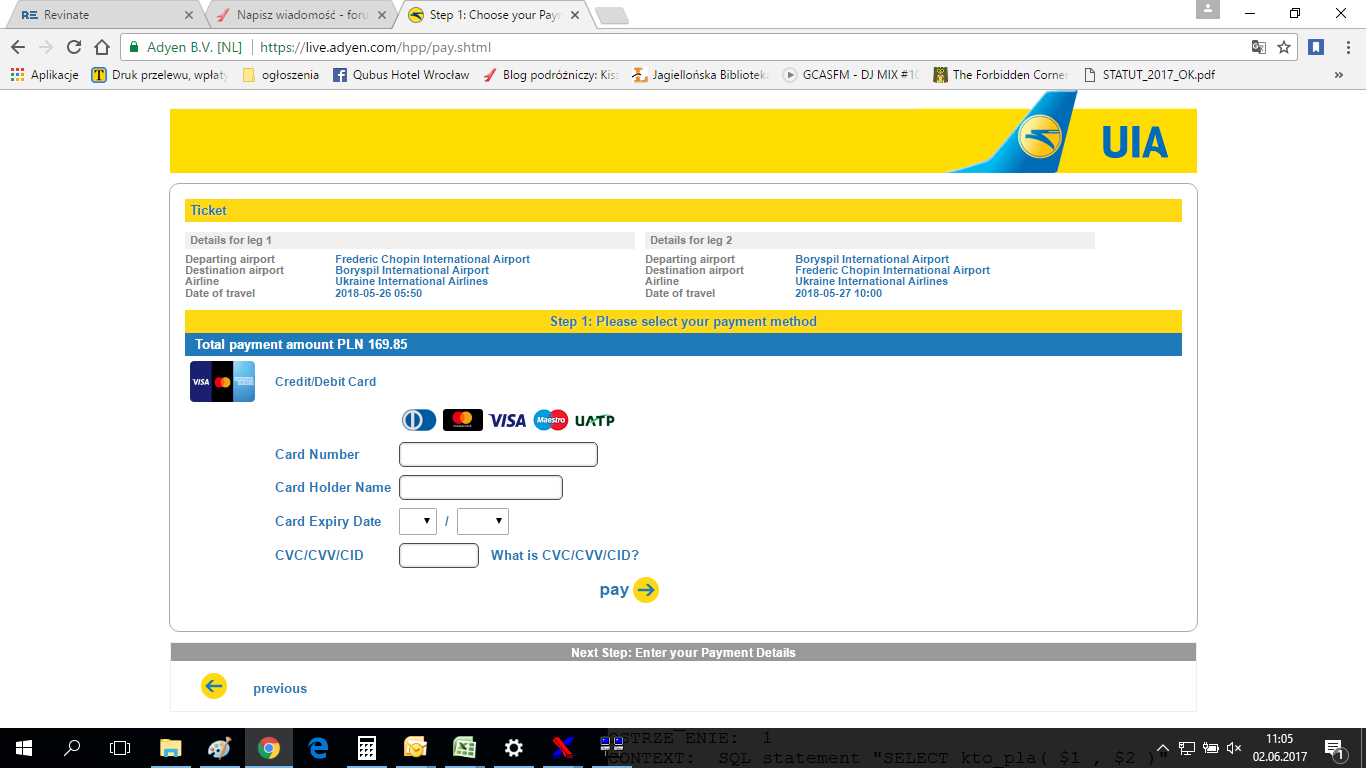Open Qubus Hotel Wrocław bookmark
This screenshot has width=1366, height=768.
pos(401,74)
